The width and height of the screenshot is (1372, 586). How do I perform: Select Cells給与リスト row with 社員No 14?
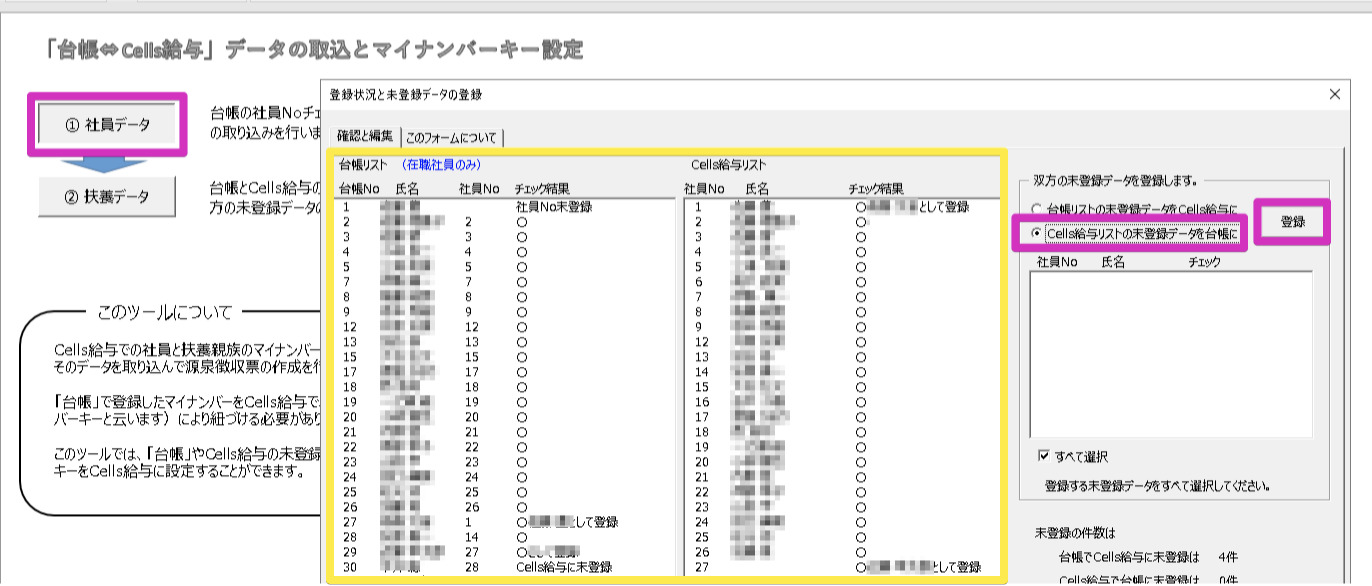tap(842, 372)
